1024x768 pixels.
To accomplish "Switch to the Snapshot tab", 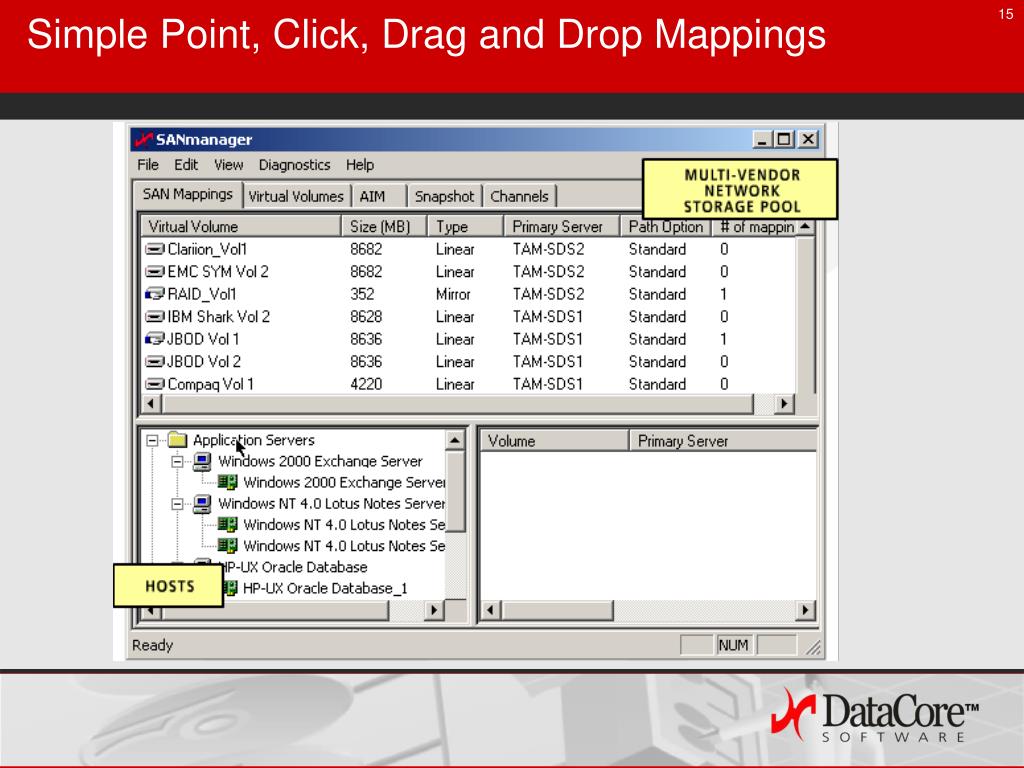I will [x=444, y=197].
